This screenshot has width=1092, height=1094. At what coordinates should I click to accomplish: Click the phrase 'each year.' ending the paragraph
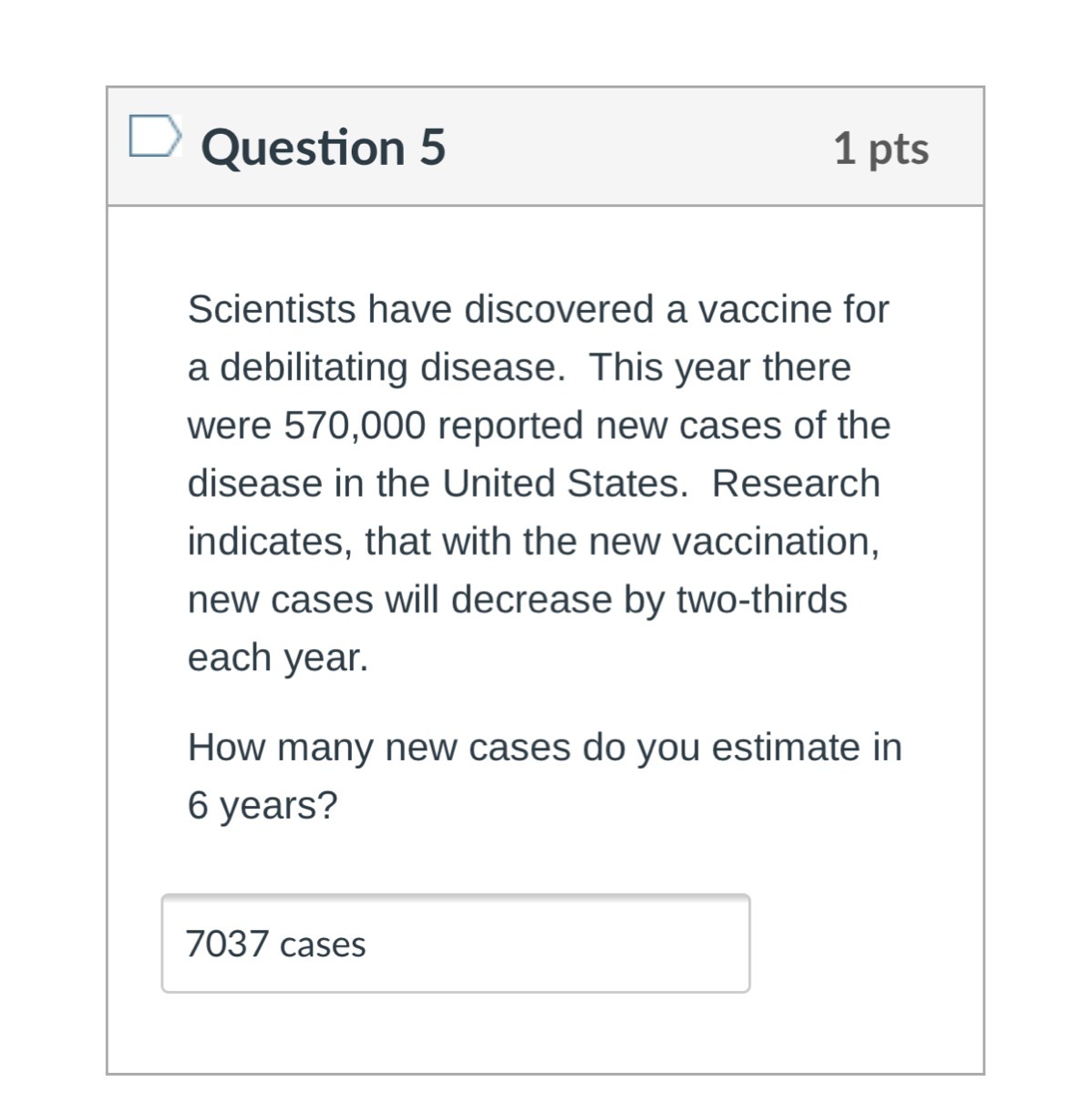click(278, 658)
